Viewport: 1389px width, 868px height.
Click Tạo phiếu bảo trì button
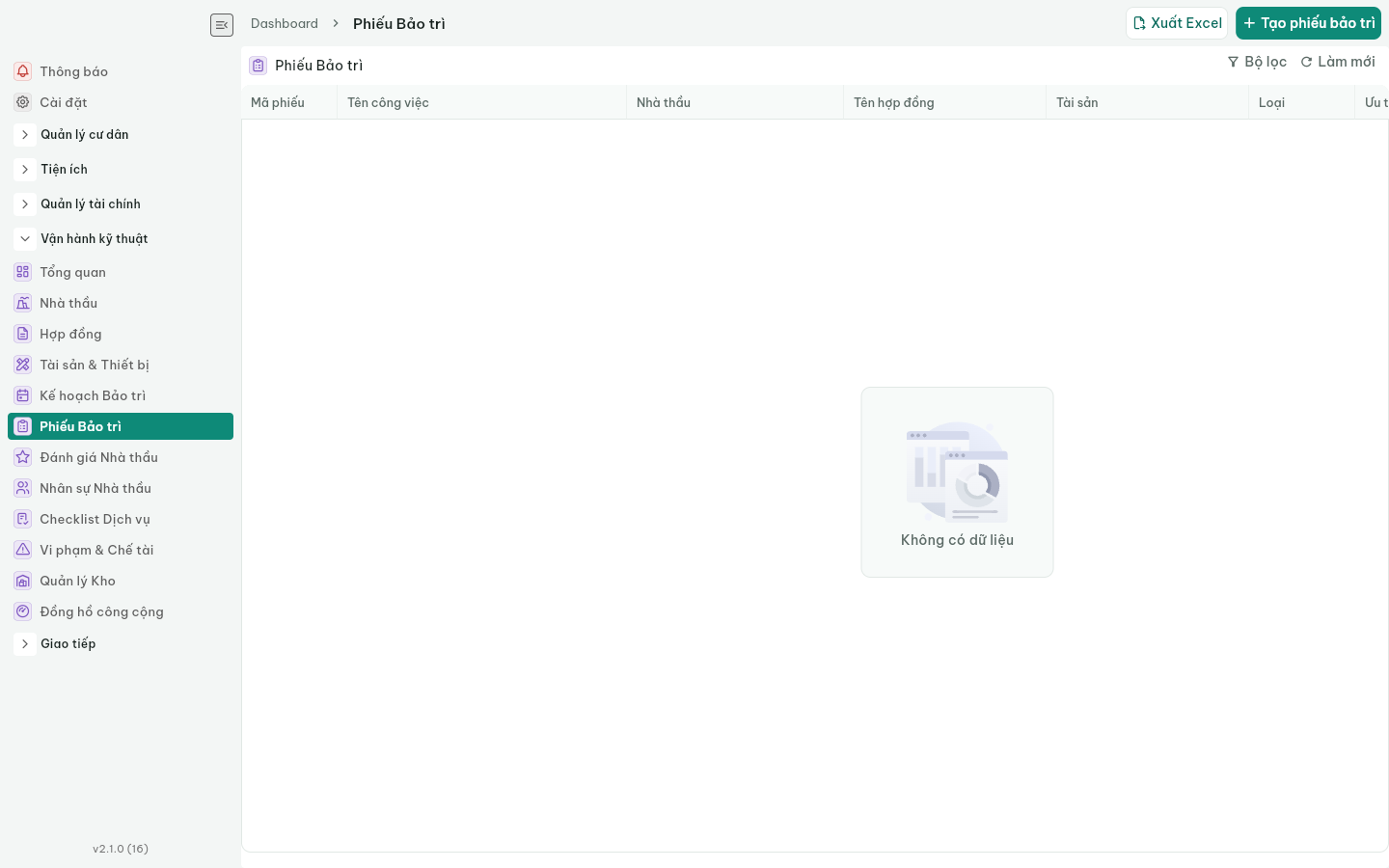1308,23
